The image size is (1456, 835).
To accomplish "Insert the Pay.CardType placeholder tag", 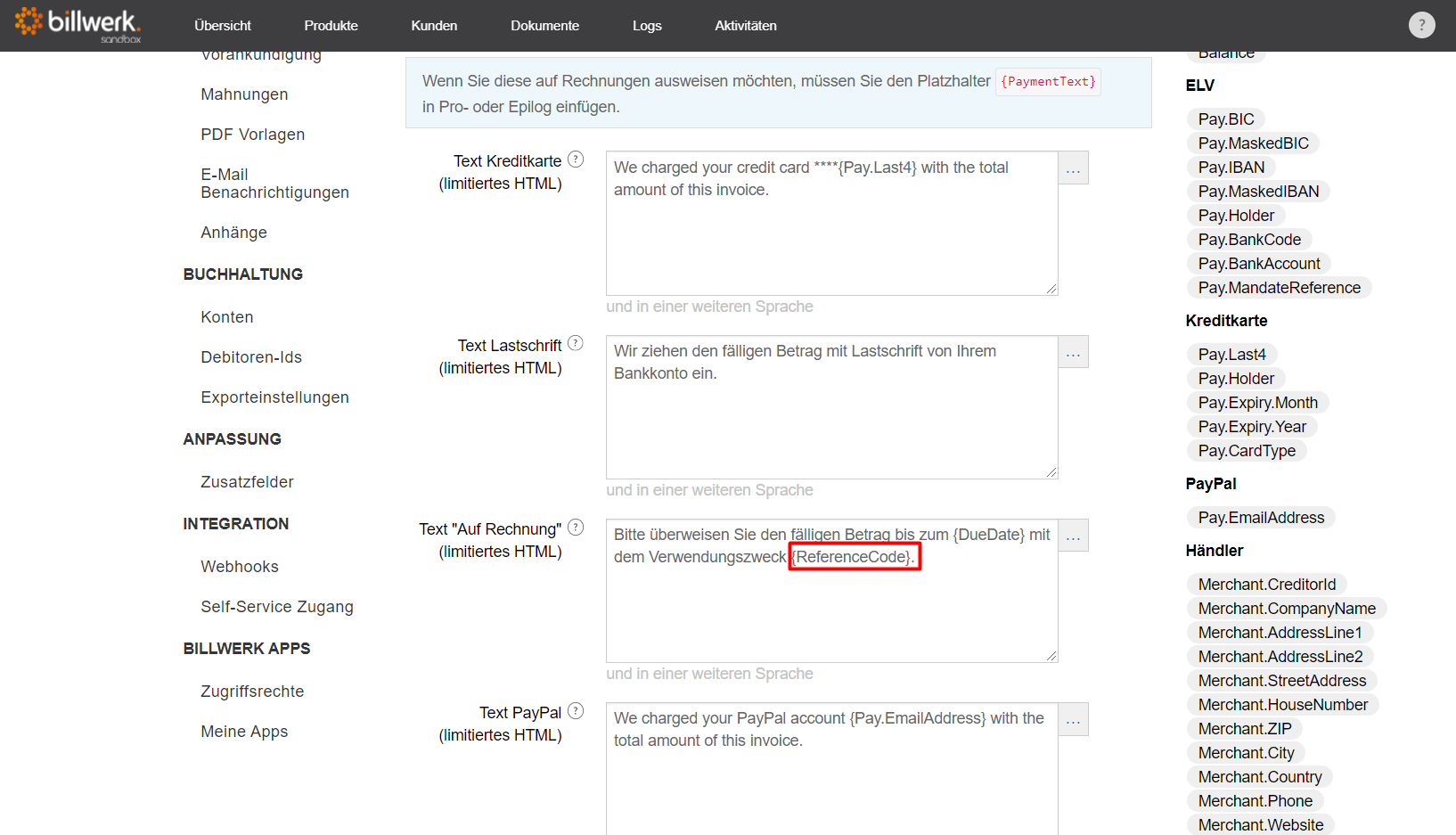I will coord(1247,451).
